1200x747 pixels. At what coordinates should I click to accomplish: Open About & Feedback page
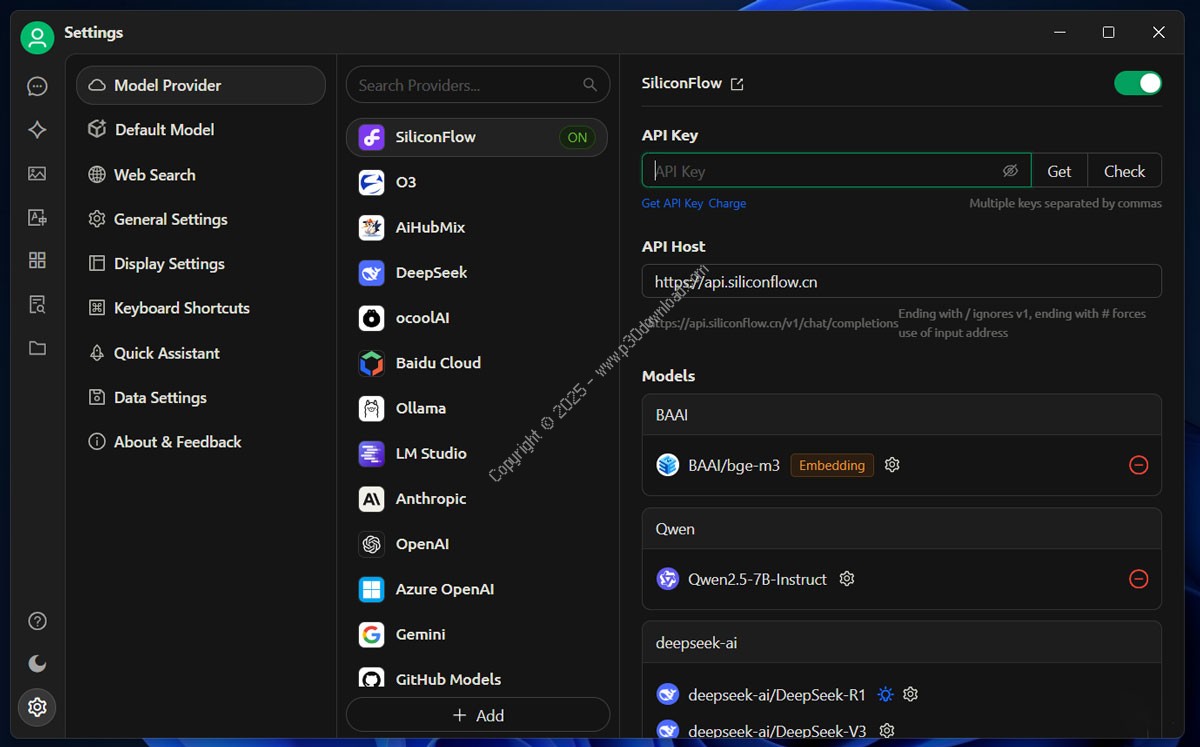click(201, 442)
